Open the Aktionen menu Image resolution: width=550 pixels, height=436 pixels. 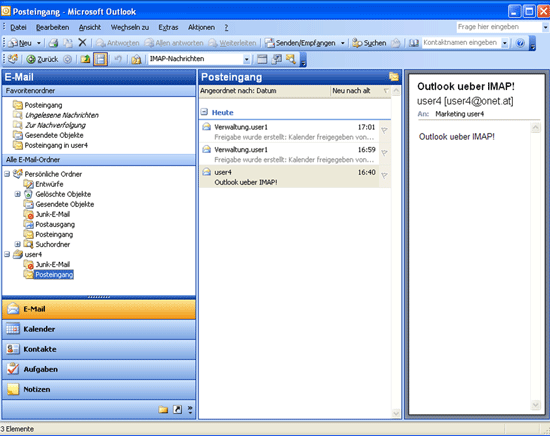pyautogui.click(x=201, y=27)
